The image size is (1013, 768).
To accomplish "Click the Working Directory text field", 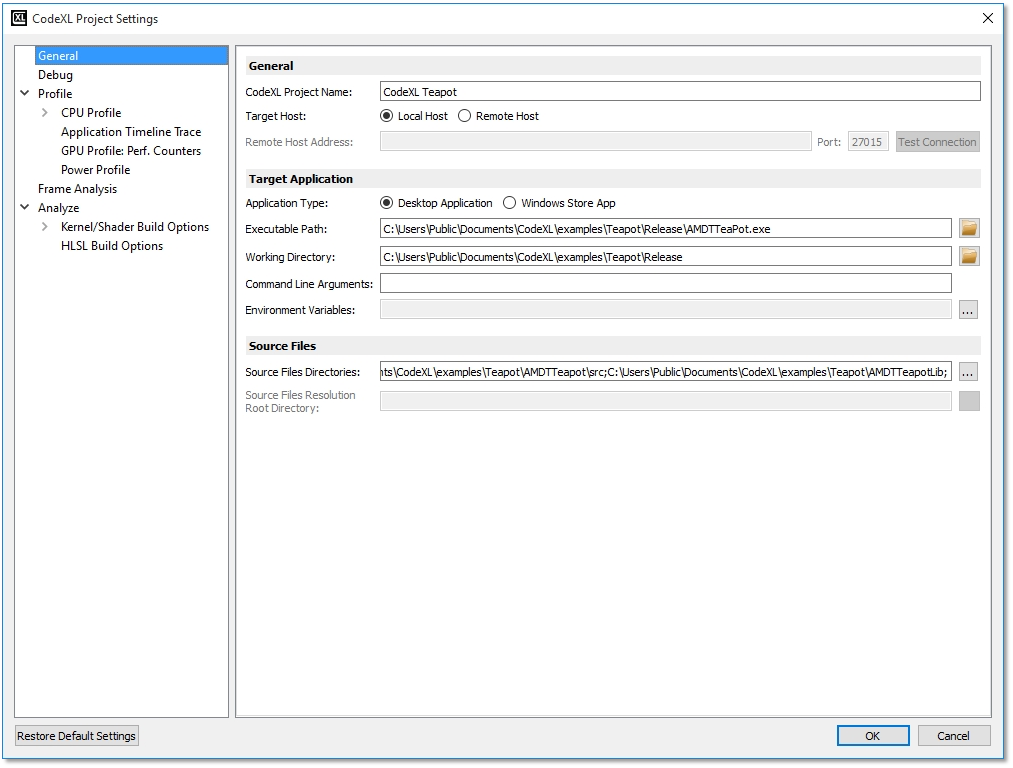I will [x=665, y=256].
